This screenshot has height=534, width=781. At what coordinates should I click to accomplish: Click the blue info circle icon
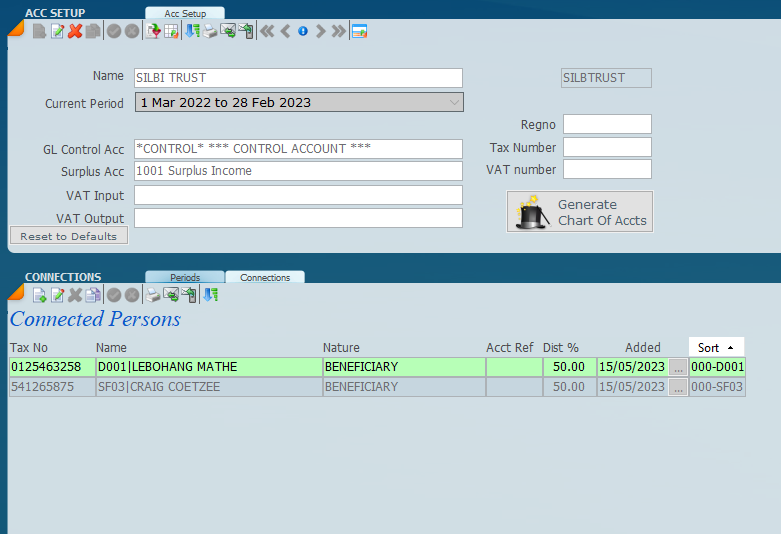click(303, 31)
